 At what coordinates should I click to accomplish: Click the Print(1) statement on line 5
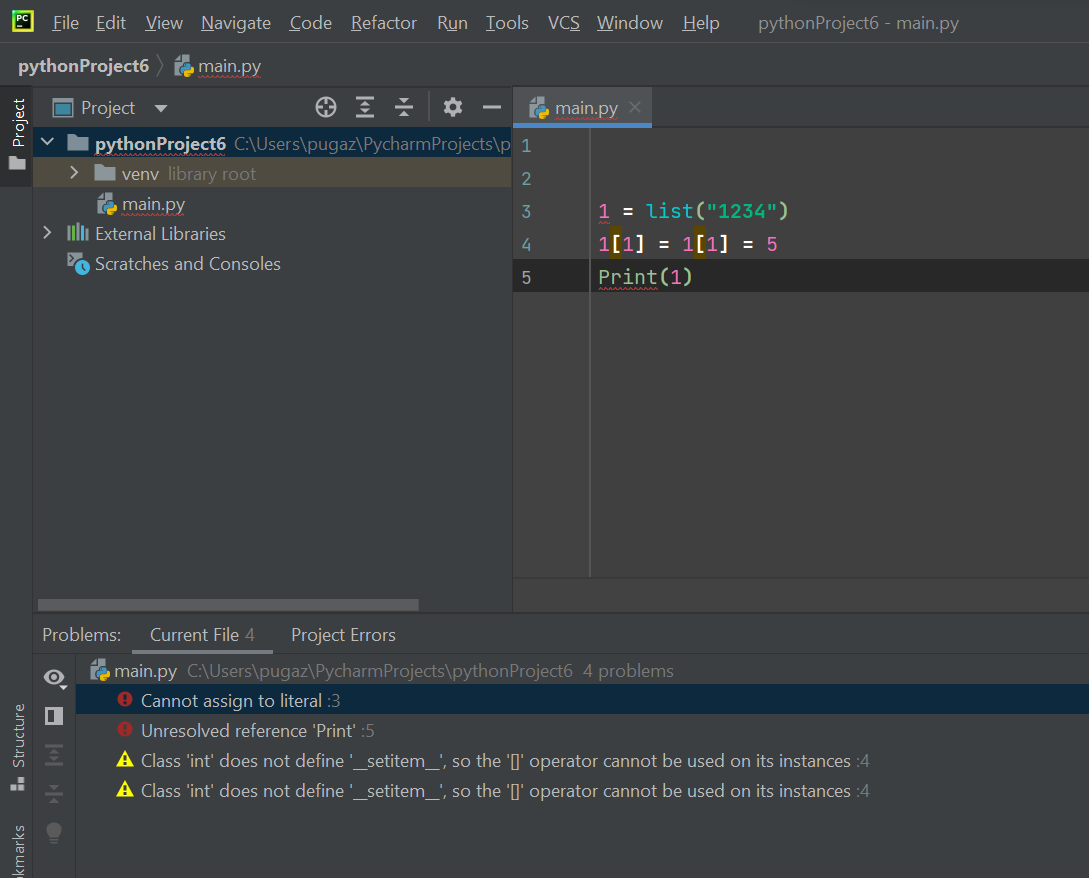pyautogui.click(x=645, y=277)
